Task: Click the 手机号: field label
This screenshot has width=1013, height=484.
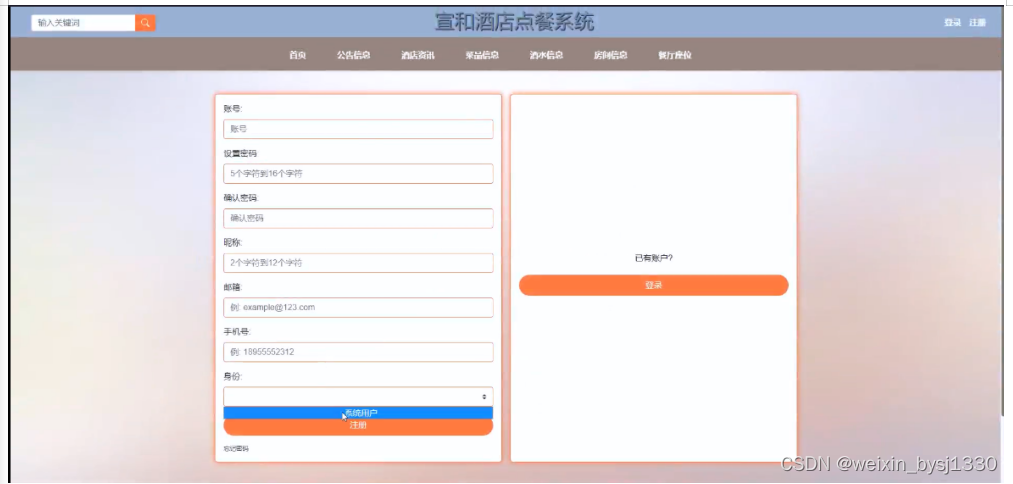Action: pos(237,331)
